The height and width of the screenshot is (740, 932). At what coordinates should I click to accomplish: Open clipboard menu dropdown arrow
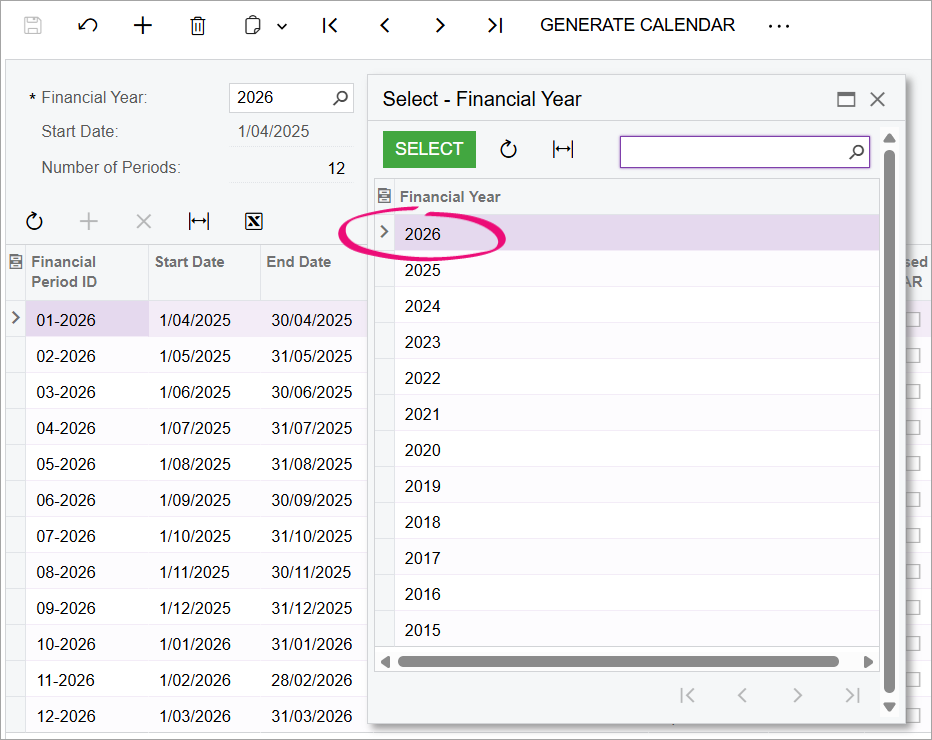[x=282, y=26]
